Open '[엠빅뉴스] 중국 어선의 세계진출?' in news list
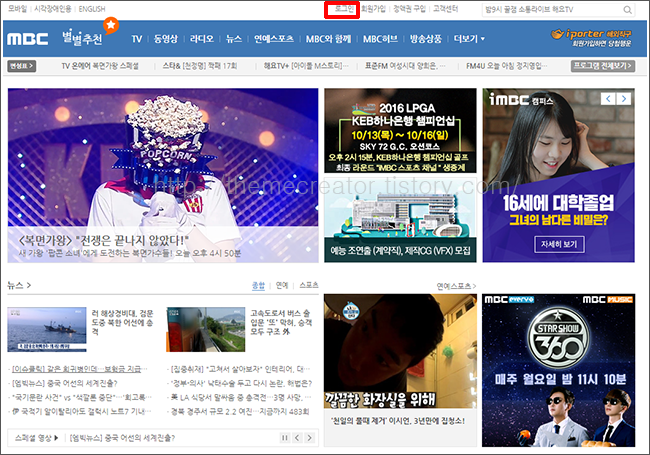This screenshot has height=455, width=650. [65, 383]
